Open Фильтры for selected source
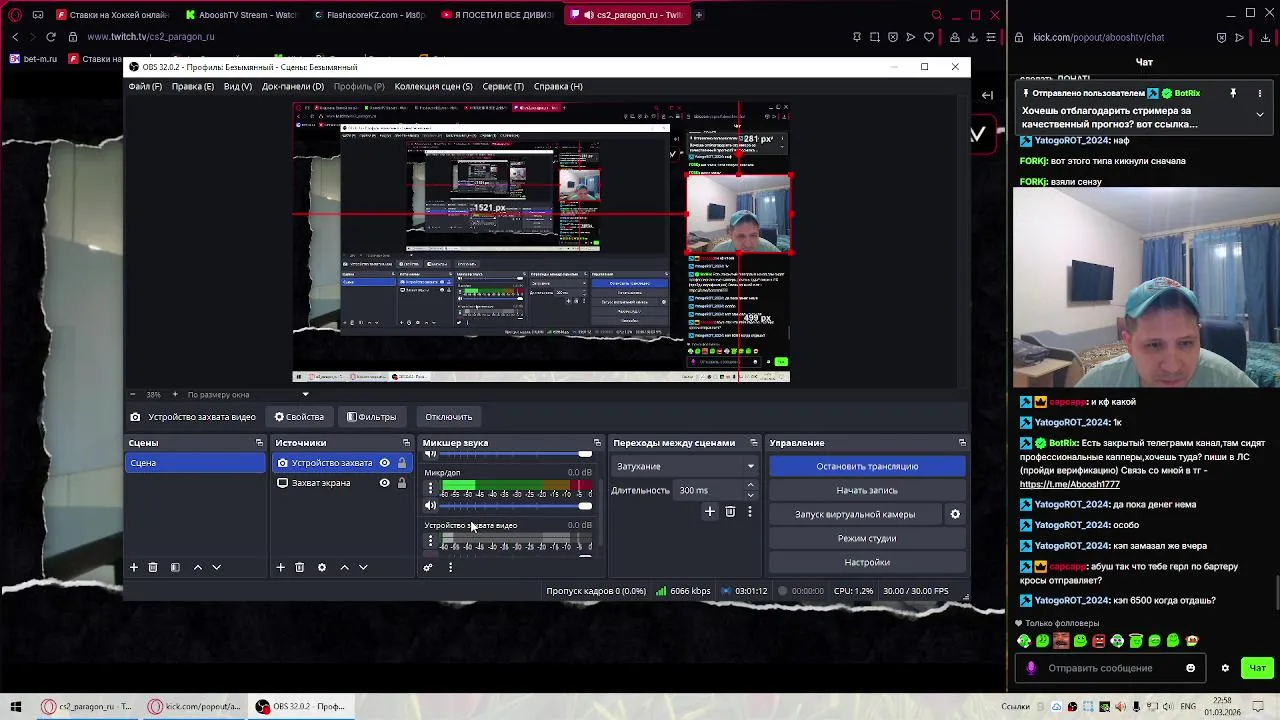This screenshot has height=720, width=1280. click(372, 417)
